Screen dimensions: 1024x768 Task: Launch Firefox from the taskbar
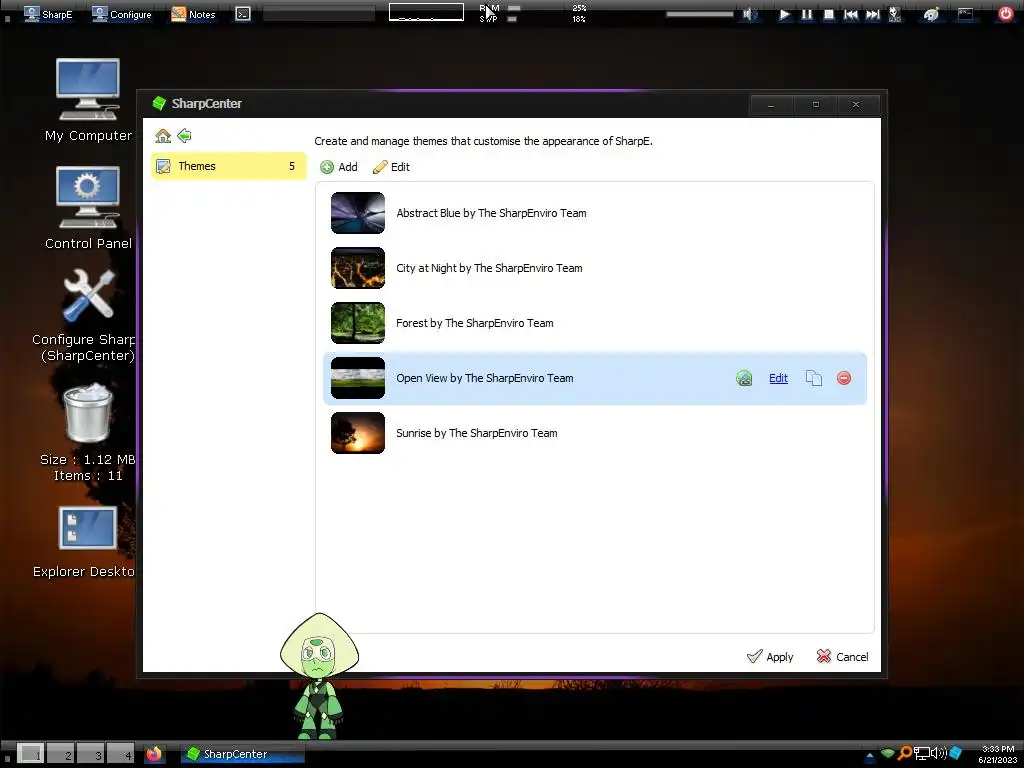tap(154, 754)
